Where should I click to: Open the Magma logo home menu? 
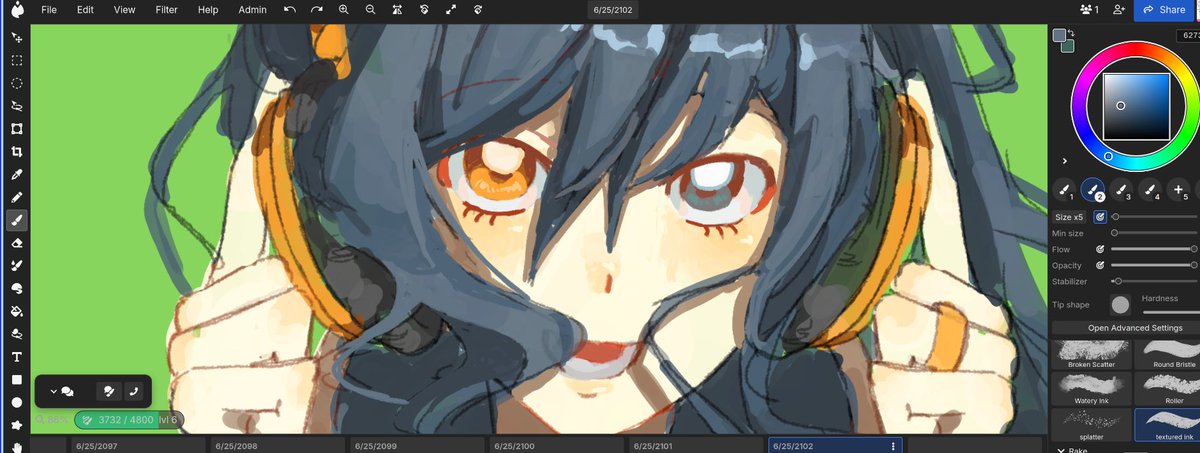16,10
